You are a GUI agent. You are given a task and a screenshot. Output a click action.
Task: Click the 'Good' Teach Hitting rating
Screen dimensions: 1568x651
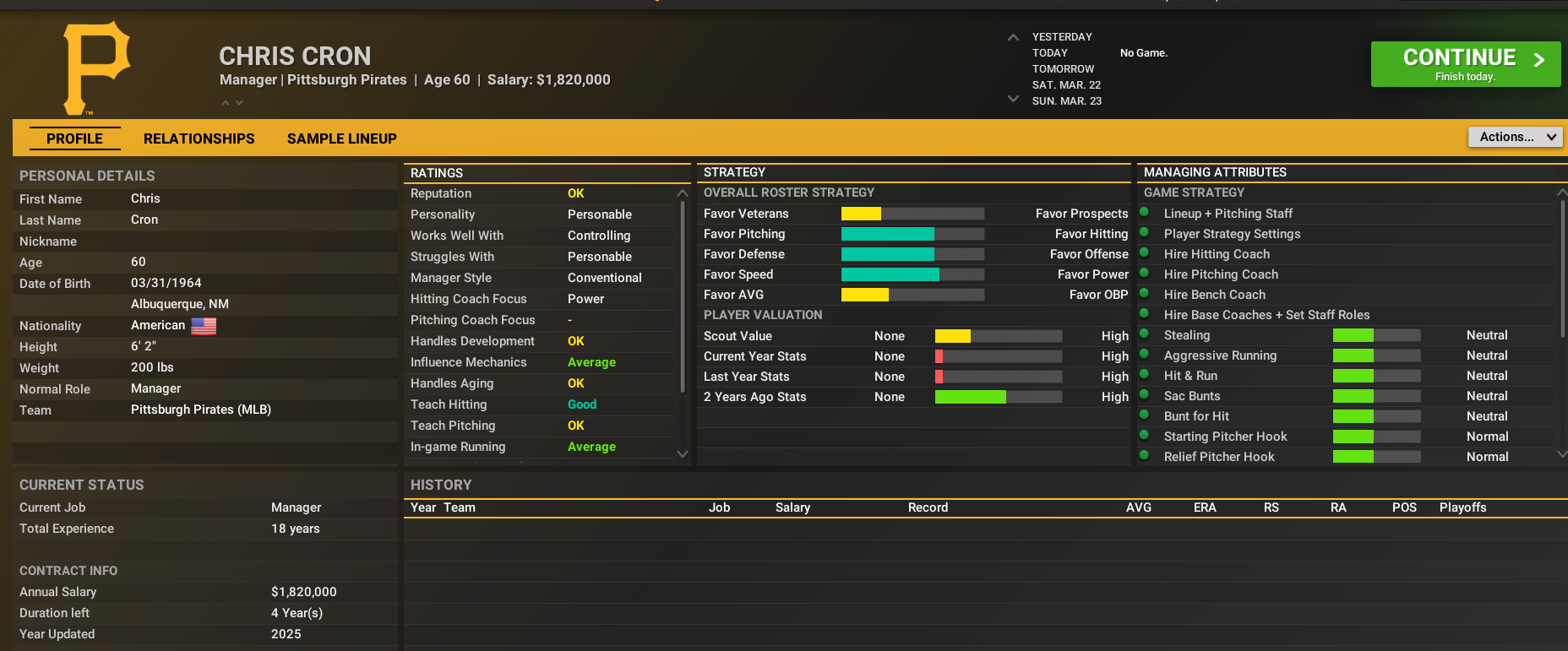click(x=582, y=404)
